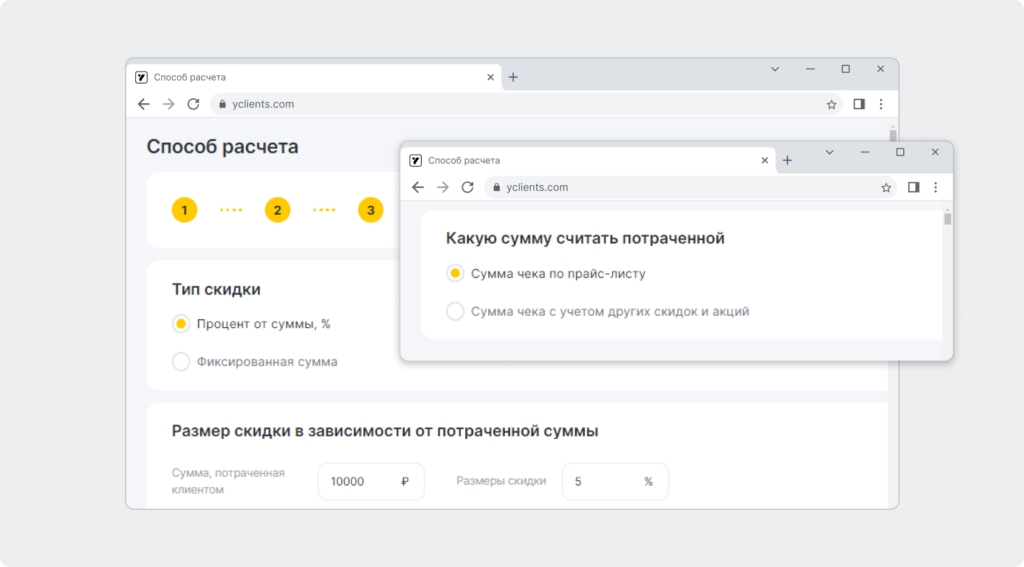This screenshot has height=567, width=1024.
Task: Reload page in the front browser window
Action: (468, 187)
